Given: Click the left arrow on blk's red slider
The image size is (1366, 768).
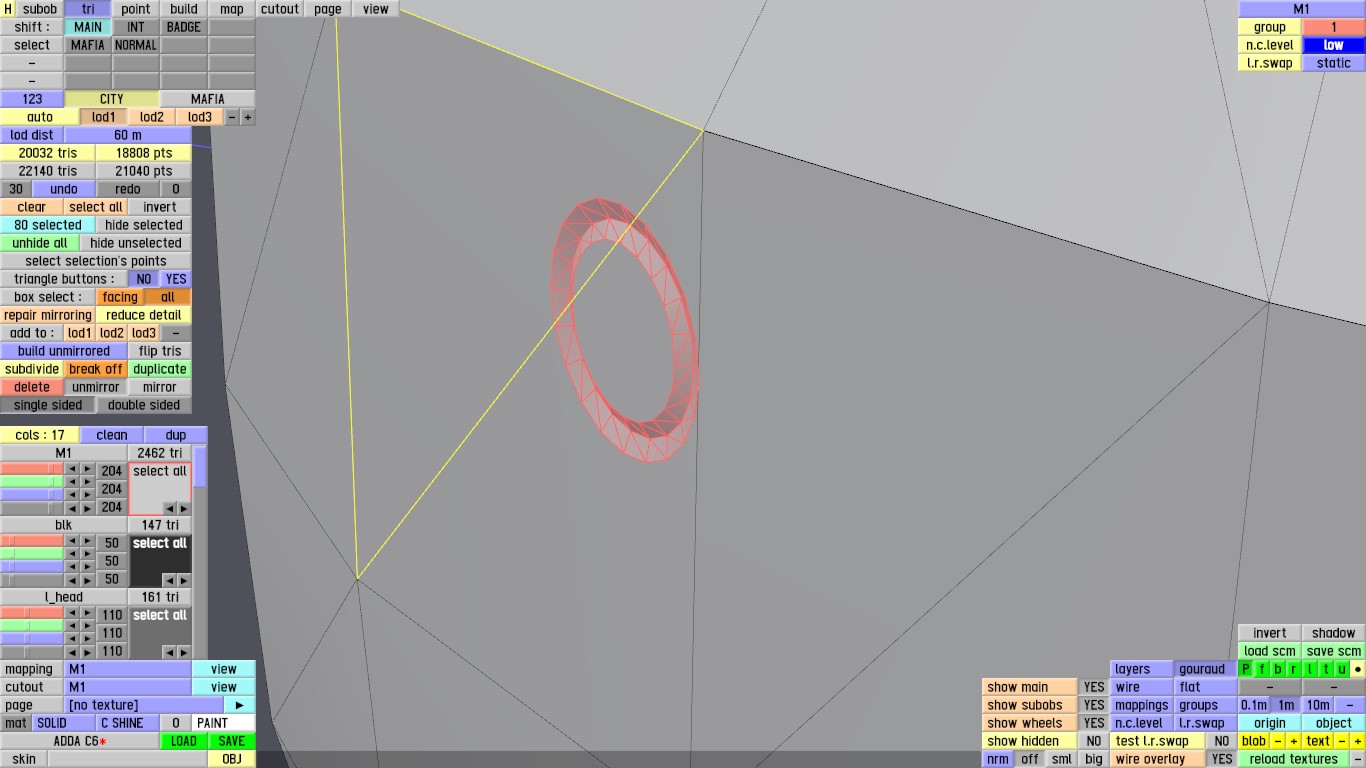Looking at the screenshot, I should click(x=72, y=542).
